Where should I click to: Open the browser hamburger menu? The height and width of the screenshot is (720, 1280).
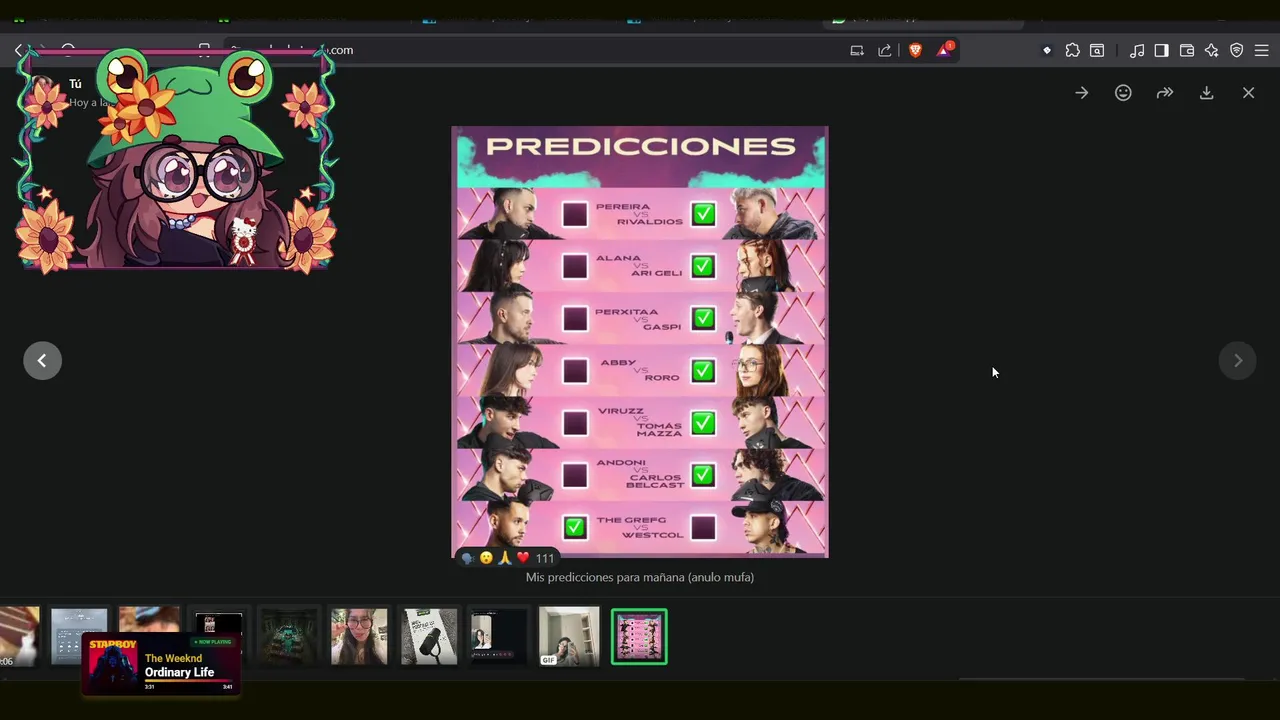tap(1261, 50)
